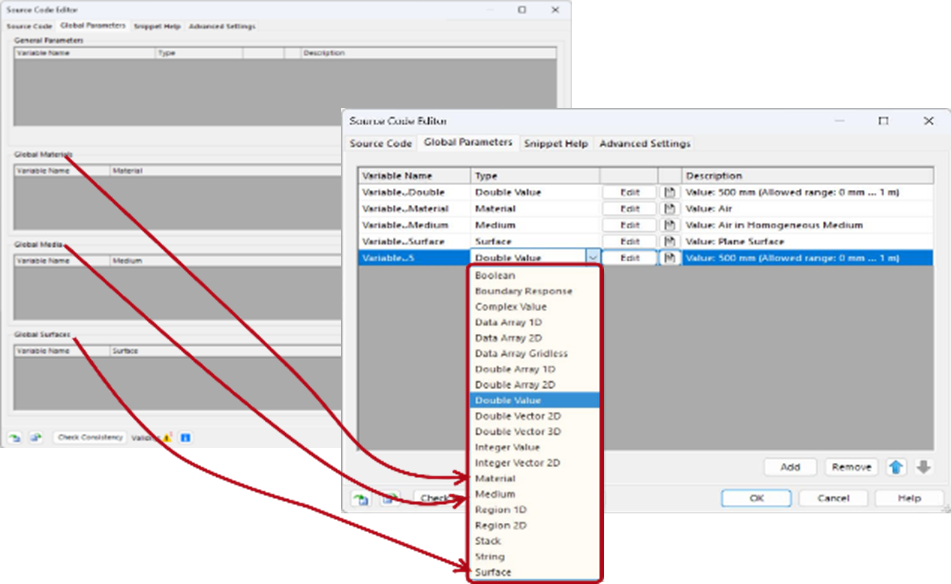Open Advanced Settings tab in back window

[x=222, y=27]
